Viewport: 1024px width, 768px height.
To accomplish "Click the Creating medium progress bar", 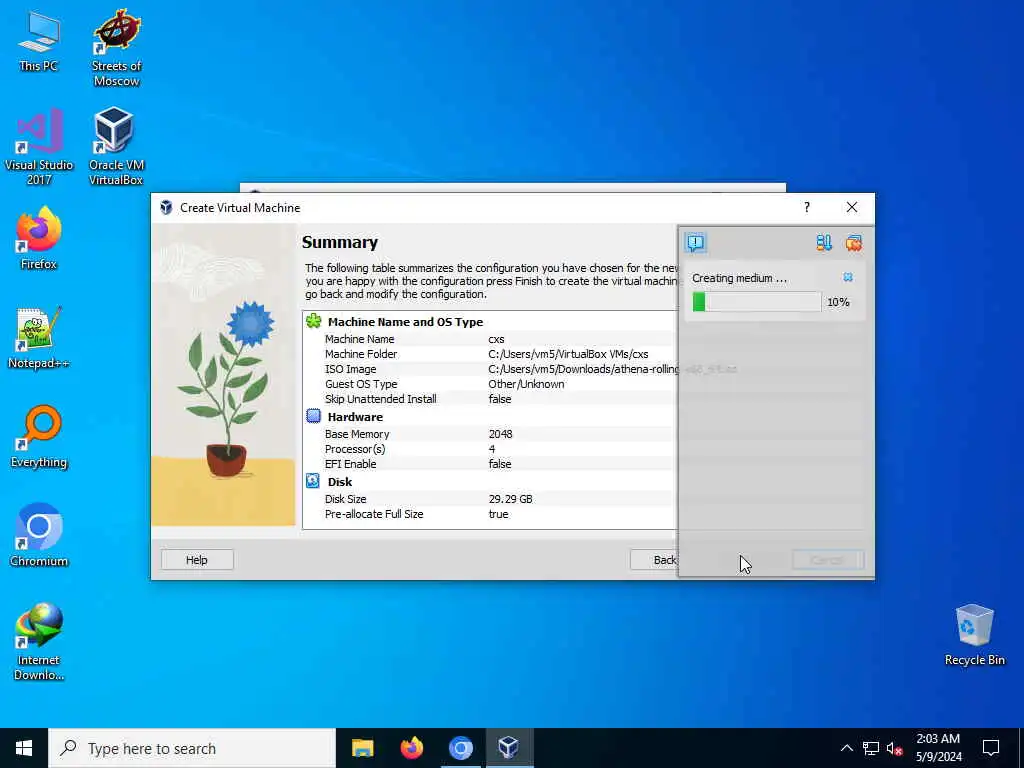I will pyautogui.click(x=756, y=302).
